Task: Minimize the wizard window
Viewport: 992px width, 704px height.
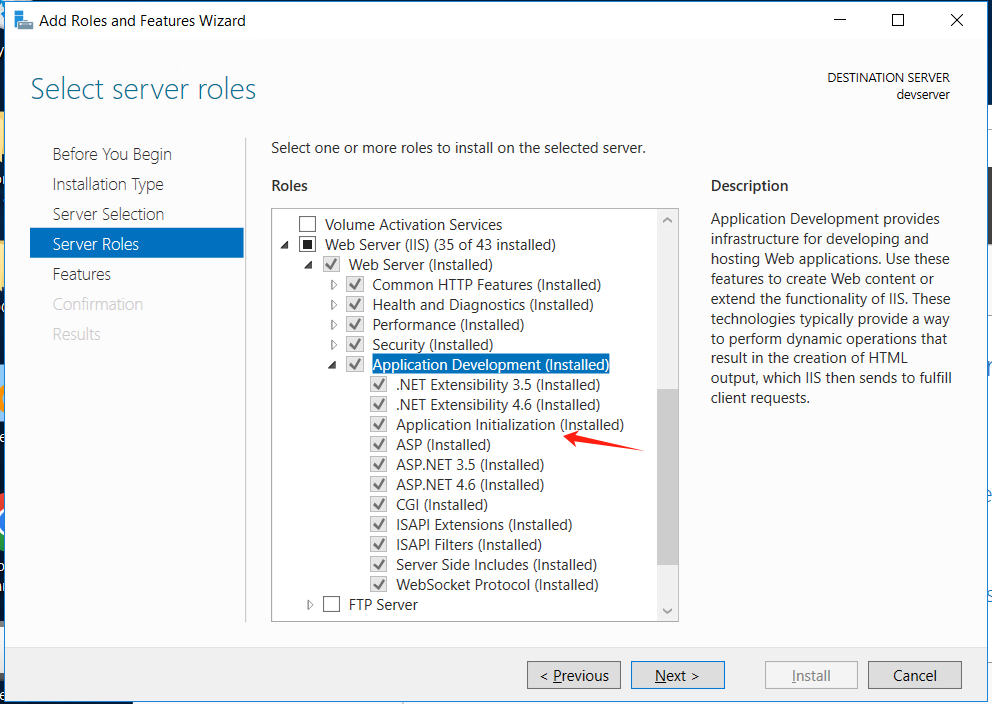Action: point(840,20)
